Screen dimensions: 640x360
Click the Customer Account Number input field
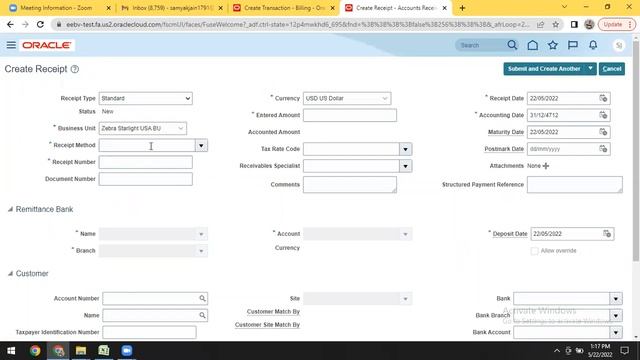click(150, 298)
